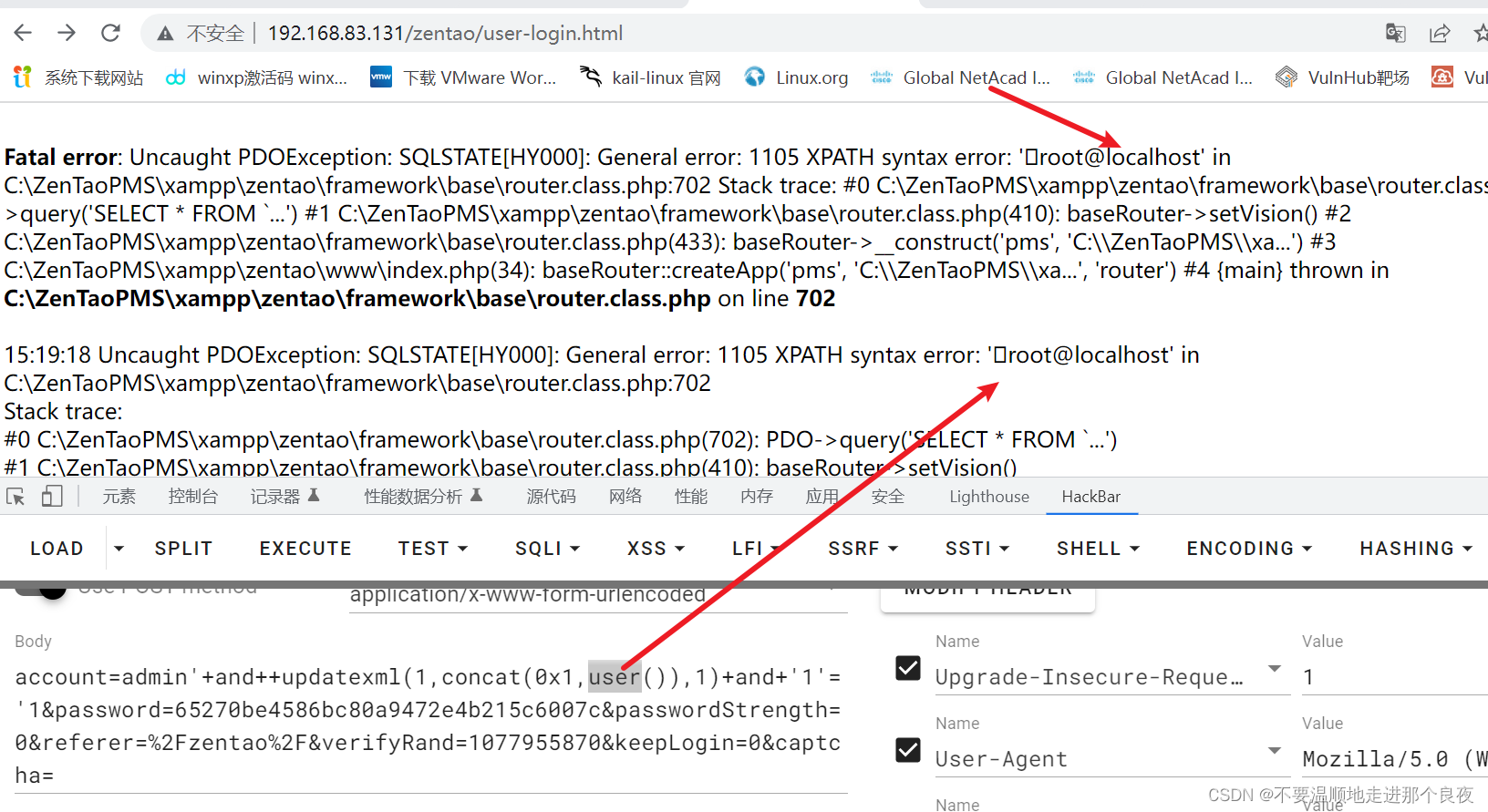Image resolution: width=1488 pixels, height=812 pixels.
Task: Go forward with the browser forward arrow
Action: pos(67,33)
